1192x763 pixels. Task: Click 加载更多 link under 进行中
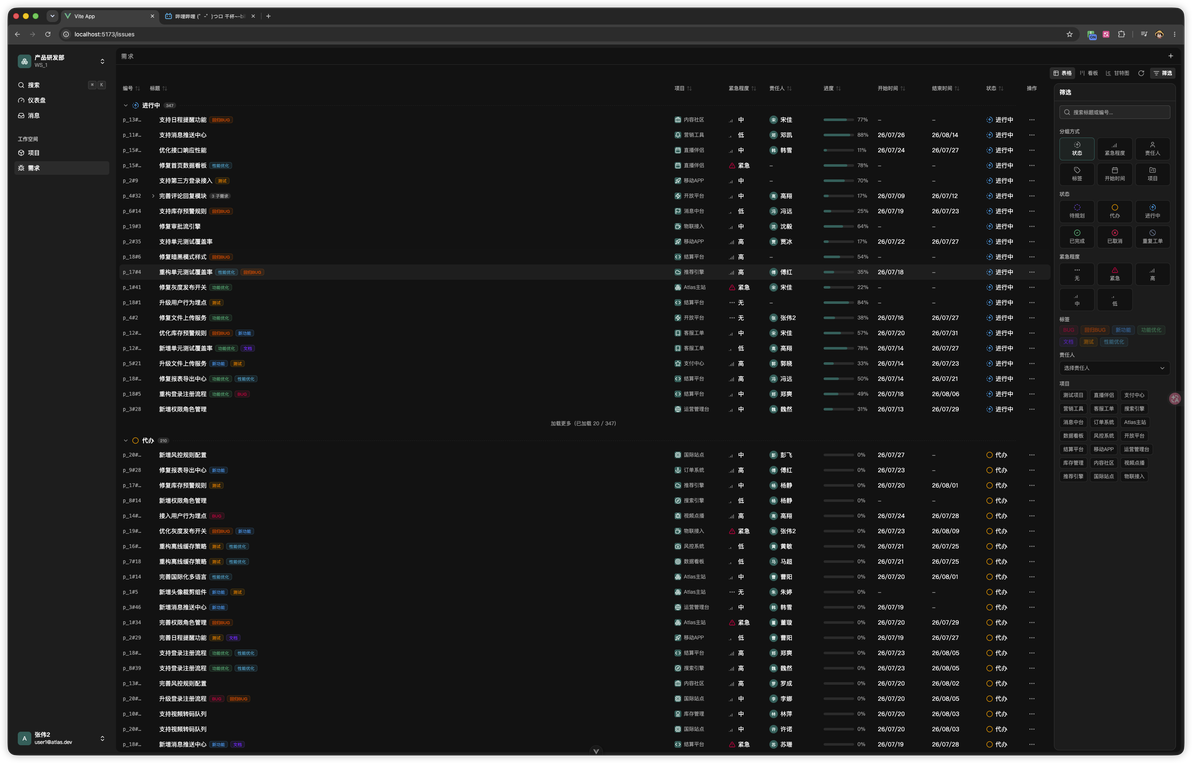[x=583, y=424]
